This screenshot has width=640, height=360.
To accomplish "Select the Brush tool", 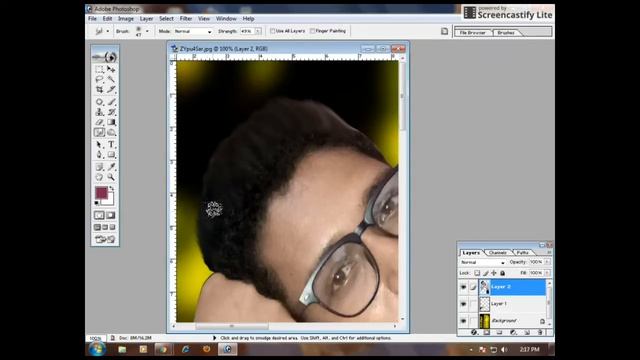I will (x=111, y=102).
